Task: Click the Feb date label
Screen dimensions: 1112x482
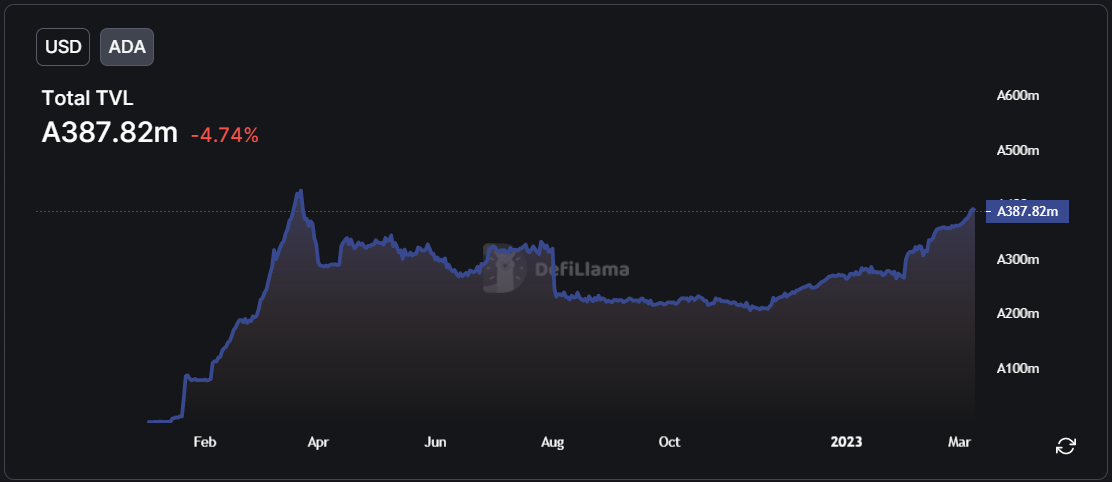Action: [204, 442]
